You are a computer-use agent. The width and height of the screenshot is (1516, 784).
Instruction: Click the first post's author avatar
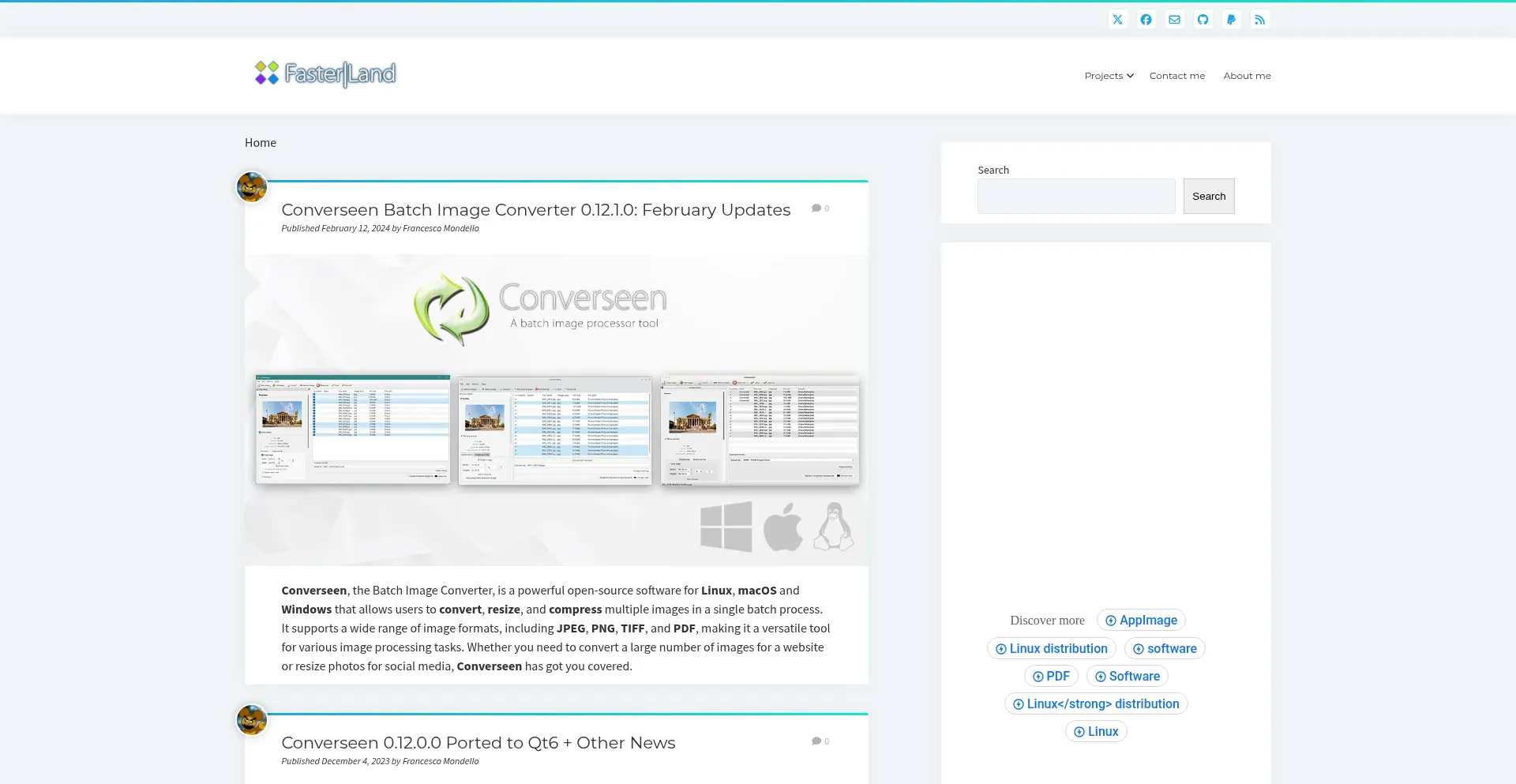tap(252, 187)
